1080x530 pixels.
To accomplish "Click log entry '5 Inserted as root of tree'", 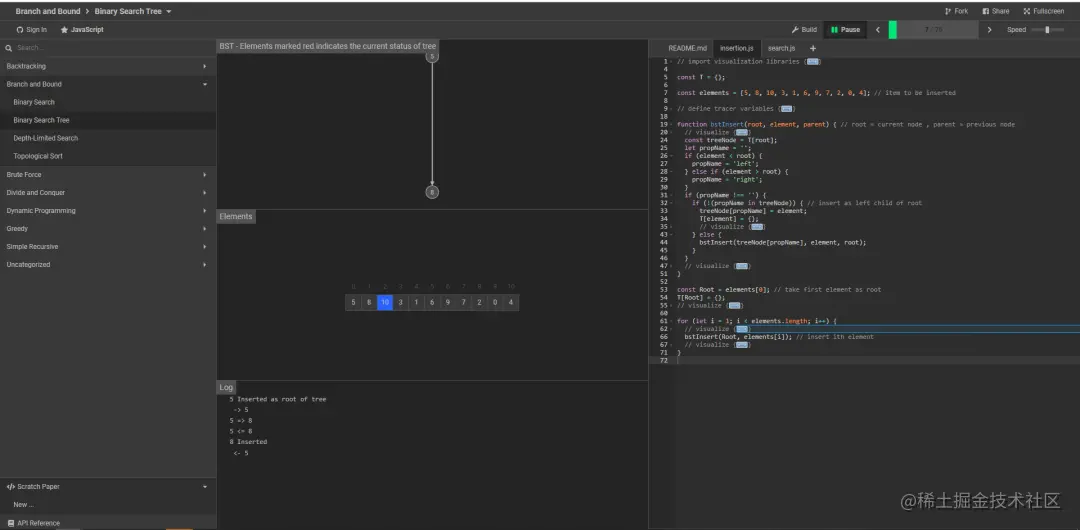I will click(278, 399).
